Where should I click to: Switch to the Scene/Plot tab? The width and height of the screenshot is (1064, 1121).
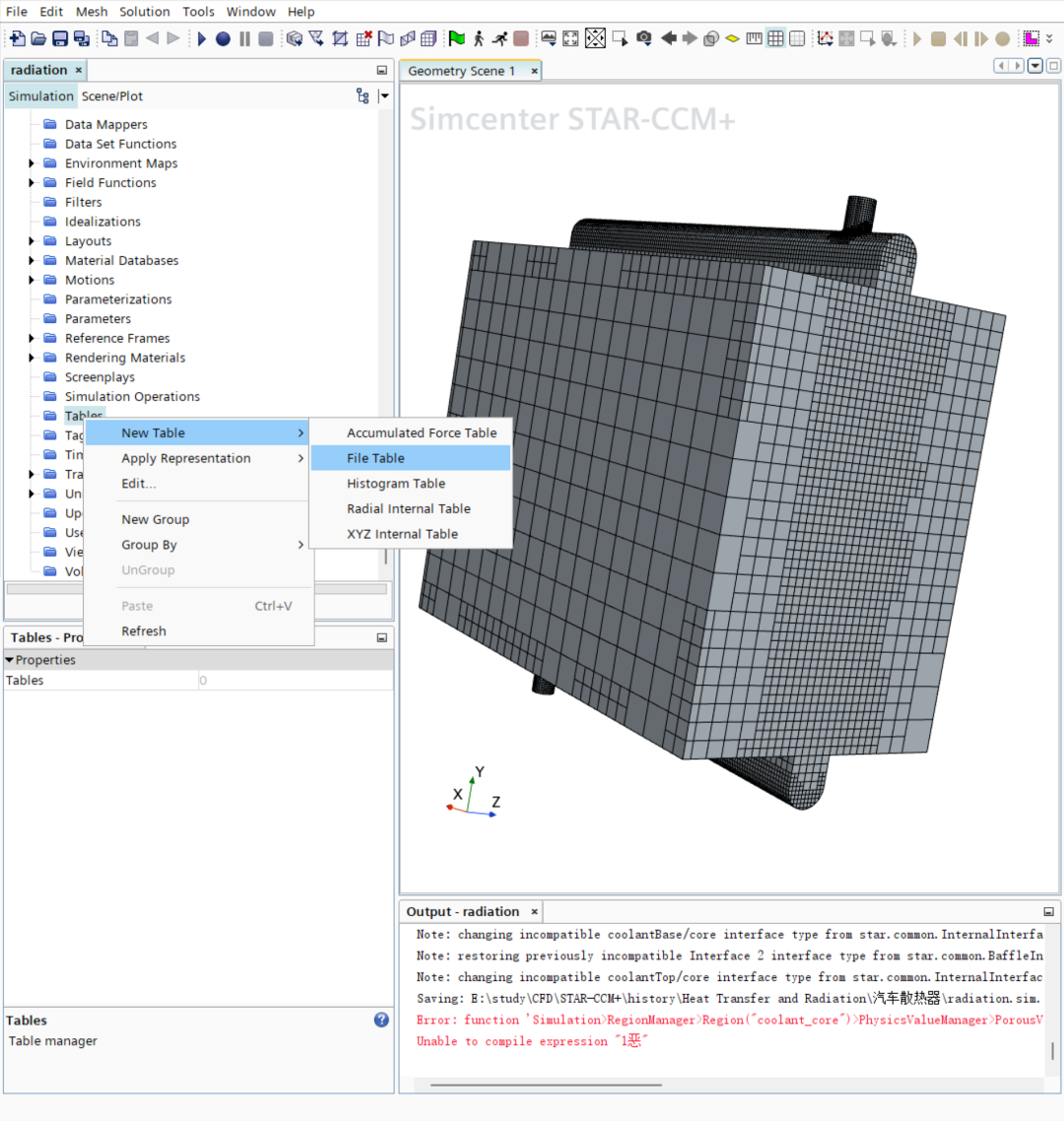pyautogui.click(x=112, y=96)
